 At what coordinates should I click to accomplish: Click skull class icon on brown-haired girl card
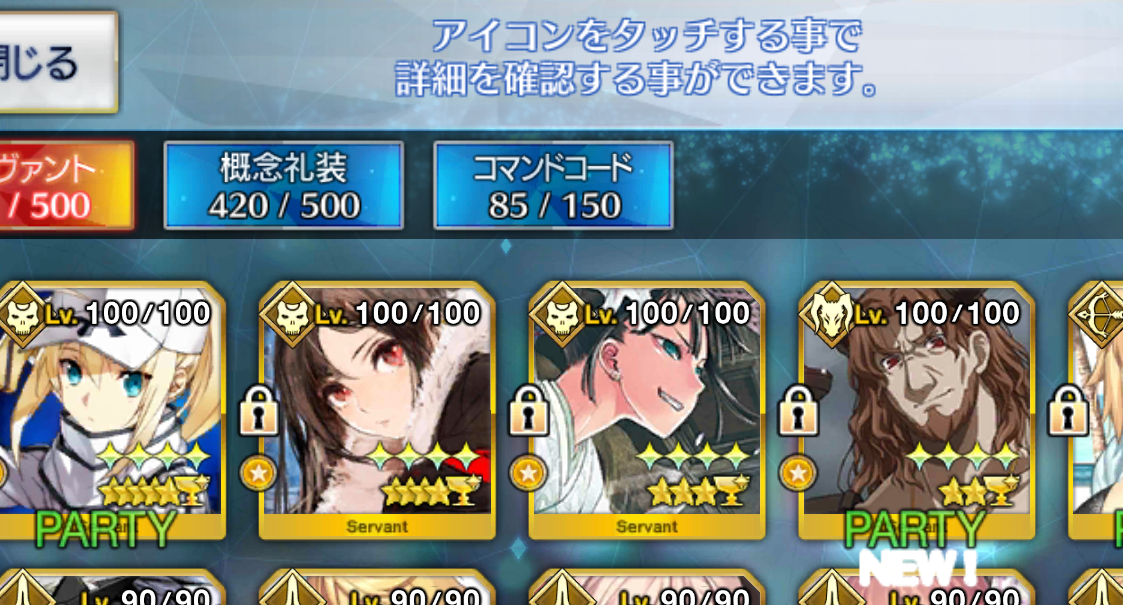(292, 315)
